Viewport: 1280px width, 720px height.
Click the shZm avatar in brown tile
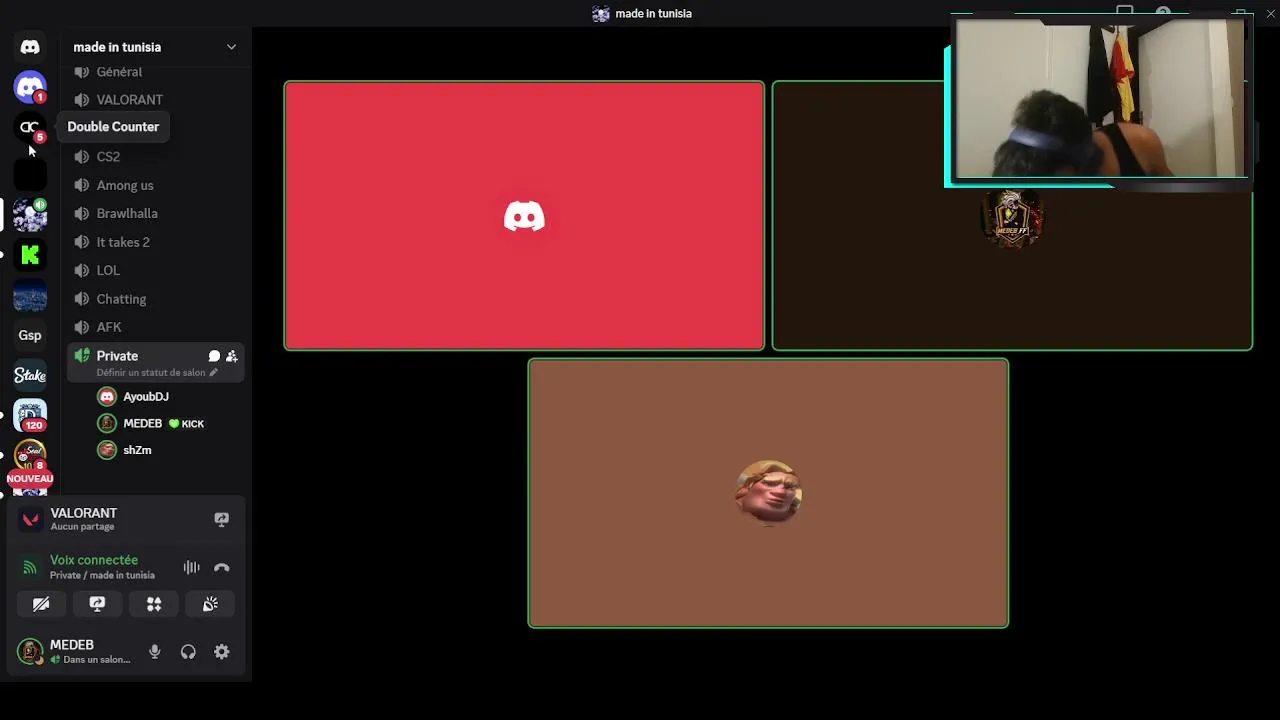768,493
